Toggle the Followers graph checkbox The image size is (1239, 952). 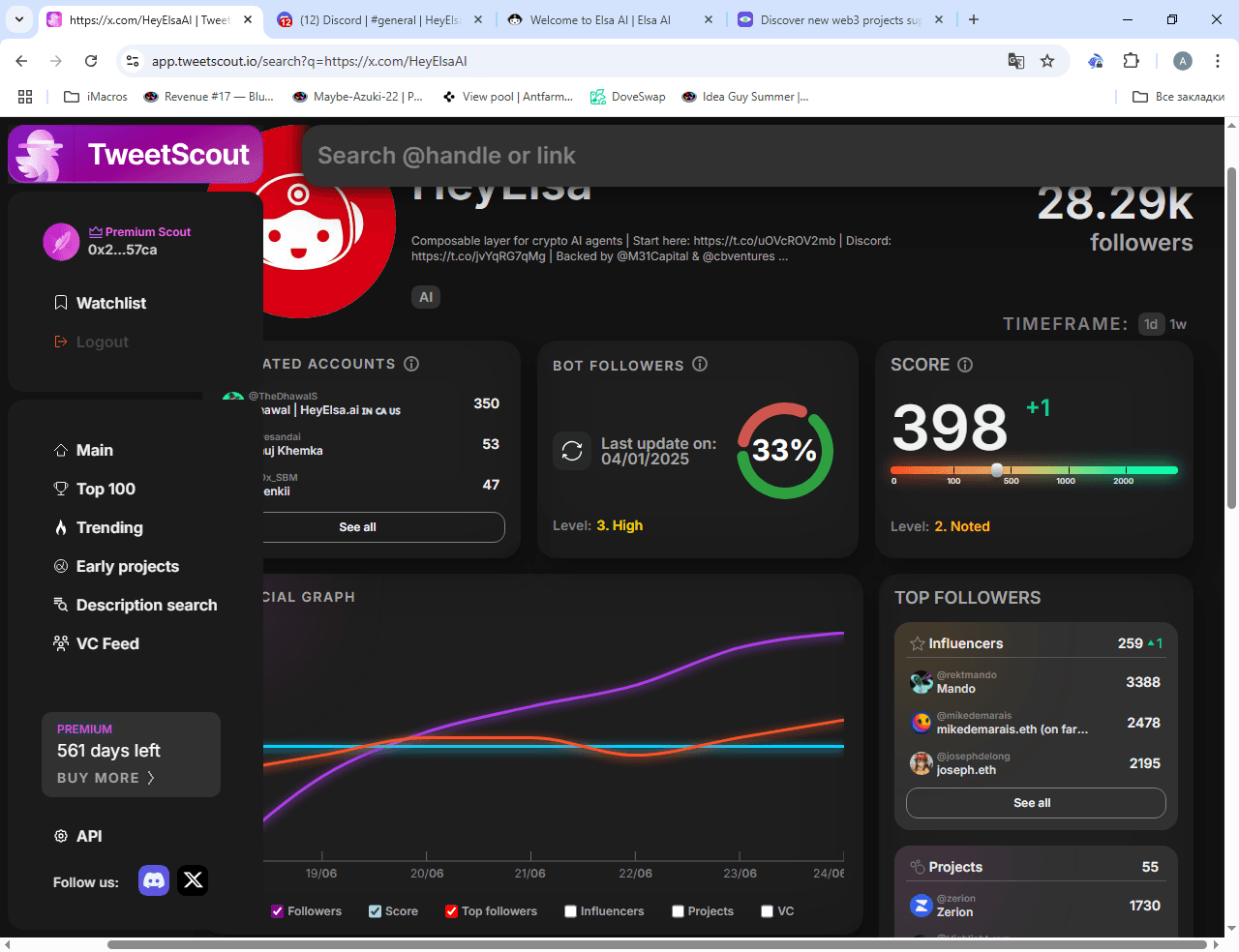278,911
